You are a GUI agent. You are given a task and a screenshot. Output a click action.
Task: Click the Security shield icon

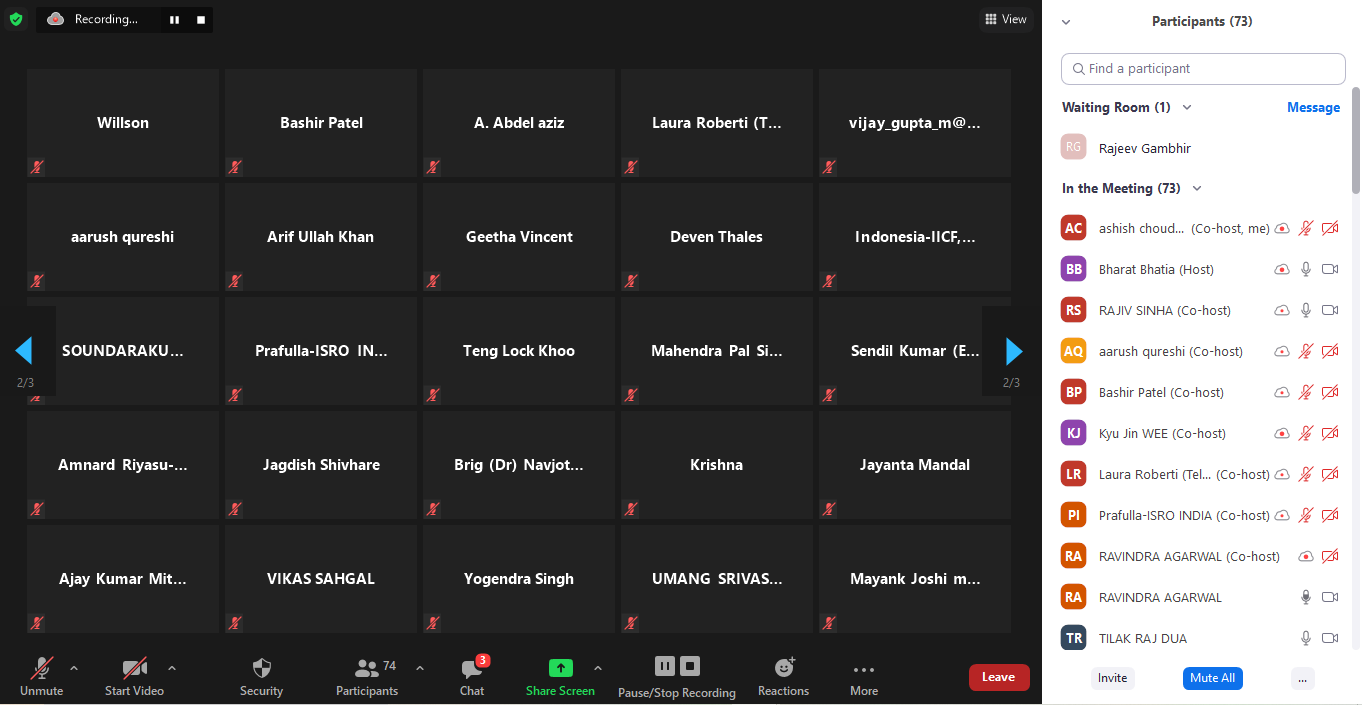click(x=261, y=668)
